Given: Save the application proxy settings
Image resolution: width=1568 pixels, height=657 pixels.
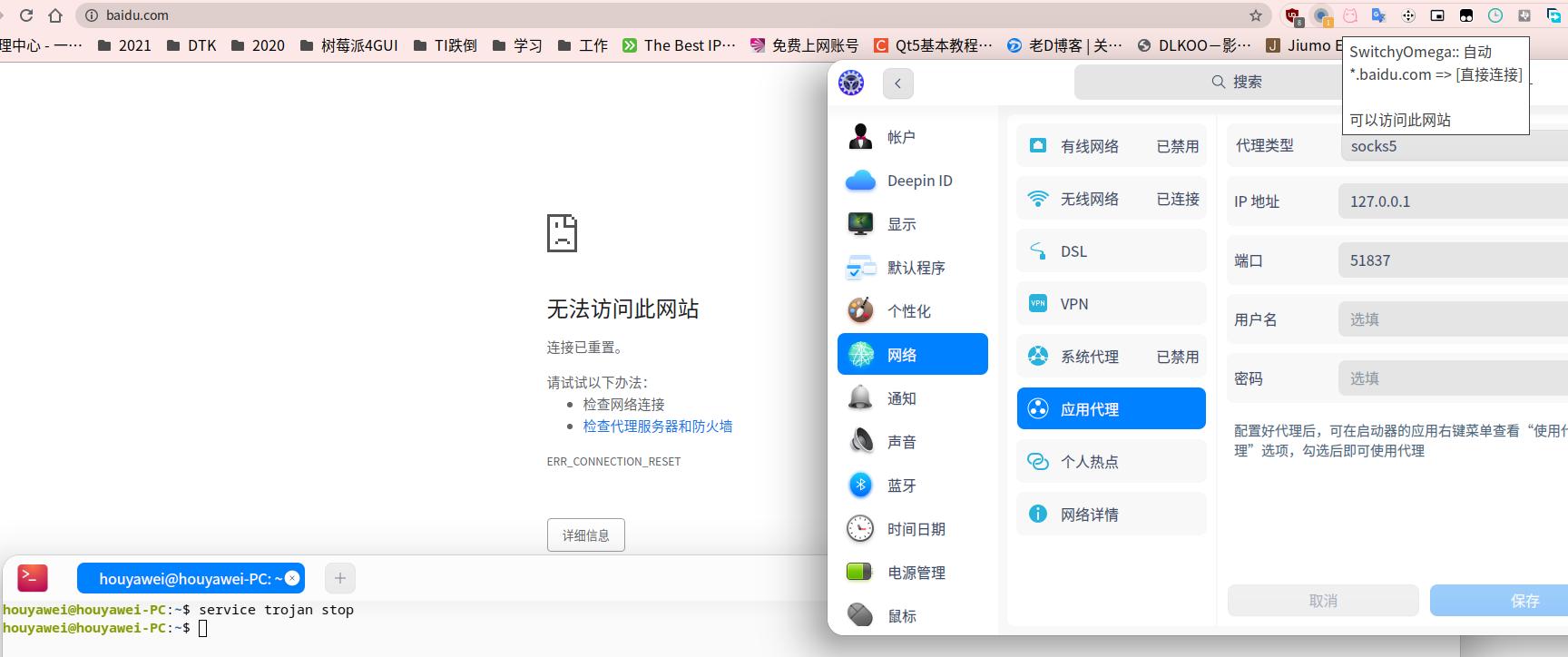Looking at the screenshot, I should (x=1499, y=601).
